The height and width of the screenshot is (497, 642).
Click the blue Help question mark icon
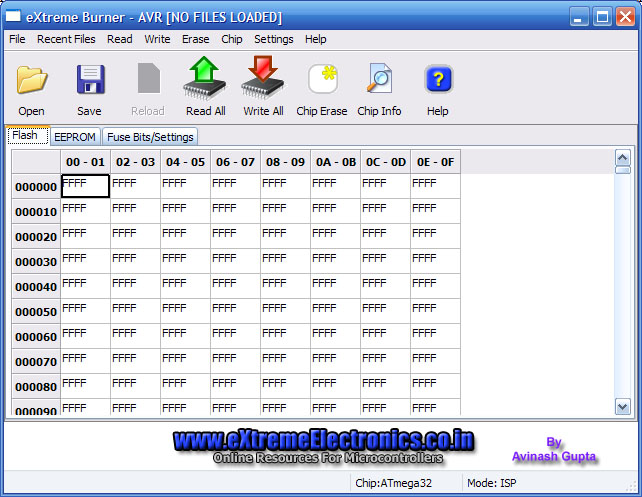click(x=439, y=79)
